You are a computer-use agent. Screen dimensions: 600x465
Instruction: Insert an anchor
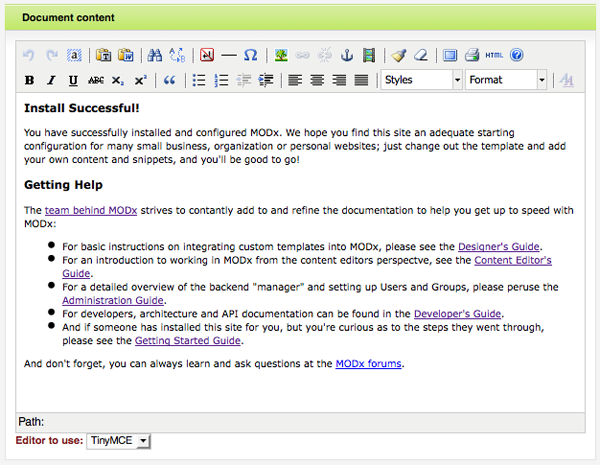pyautogui.click(x=347, y=55)
